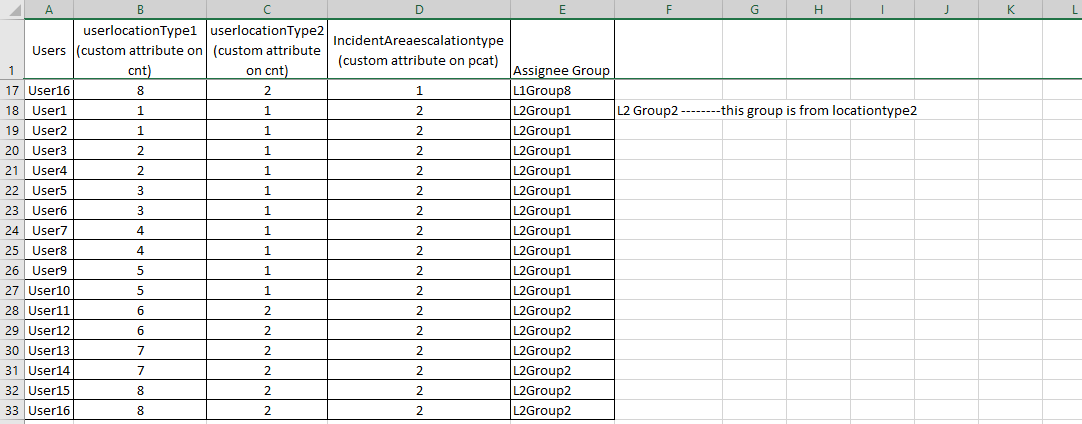Click the L2Group1 cell in row 27
Screen dimensions: 1082x424
click(x=562, y=290)
